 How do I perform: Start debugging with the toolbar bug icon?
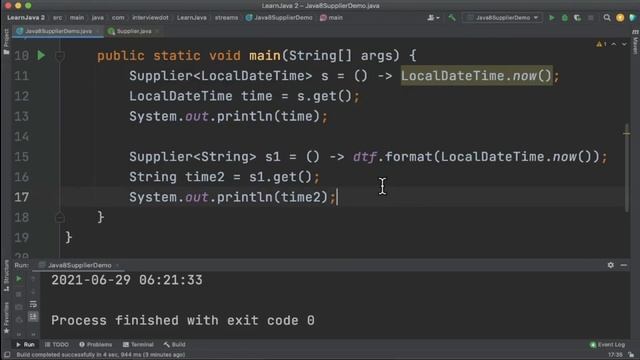pyautogui.click(x=565, y=18)
